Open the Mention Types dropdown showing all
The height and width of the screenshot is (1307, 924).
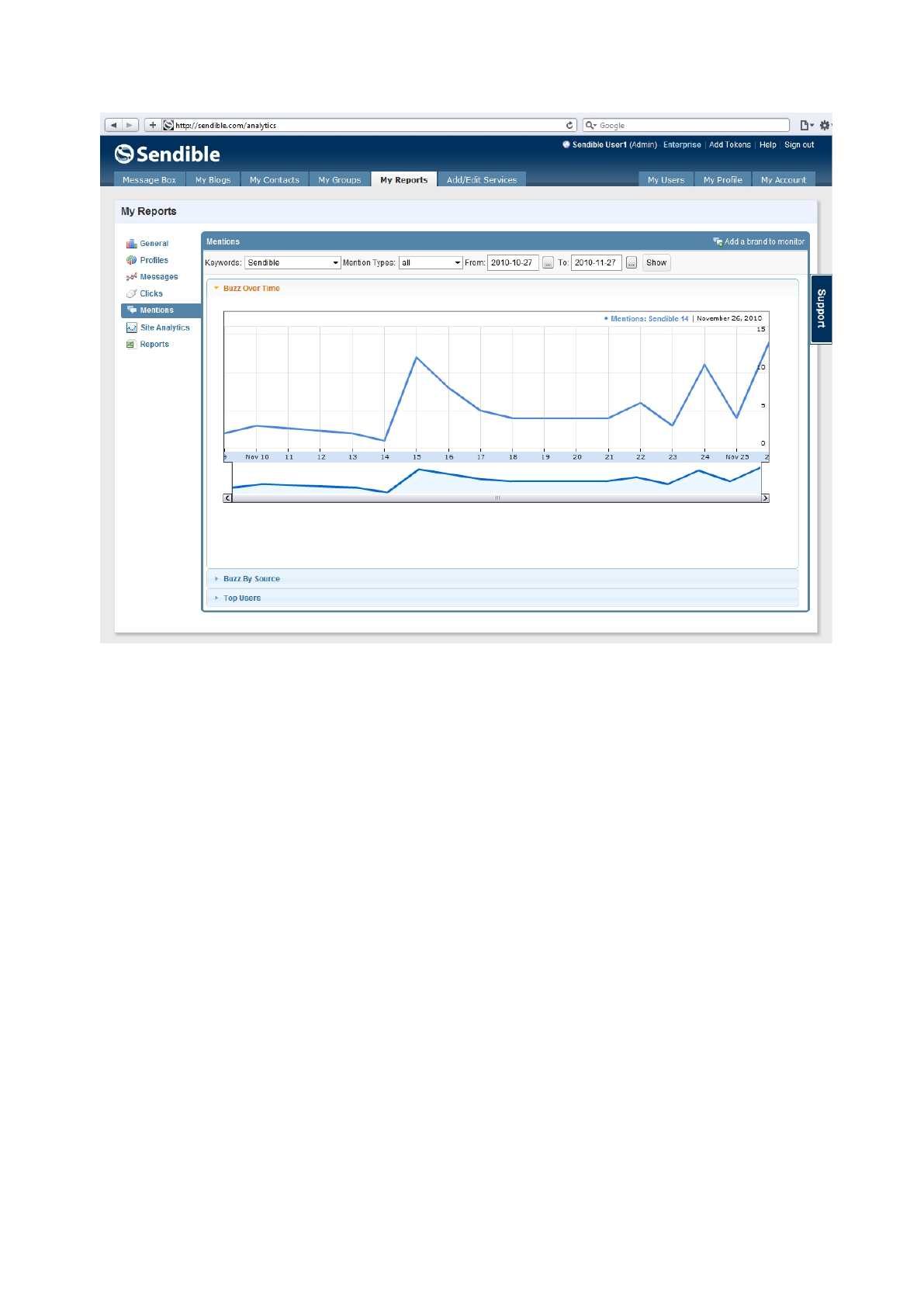(431, 263)
